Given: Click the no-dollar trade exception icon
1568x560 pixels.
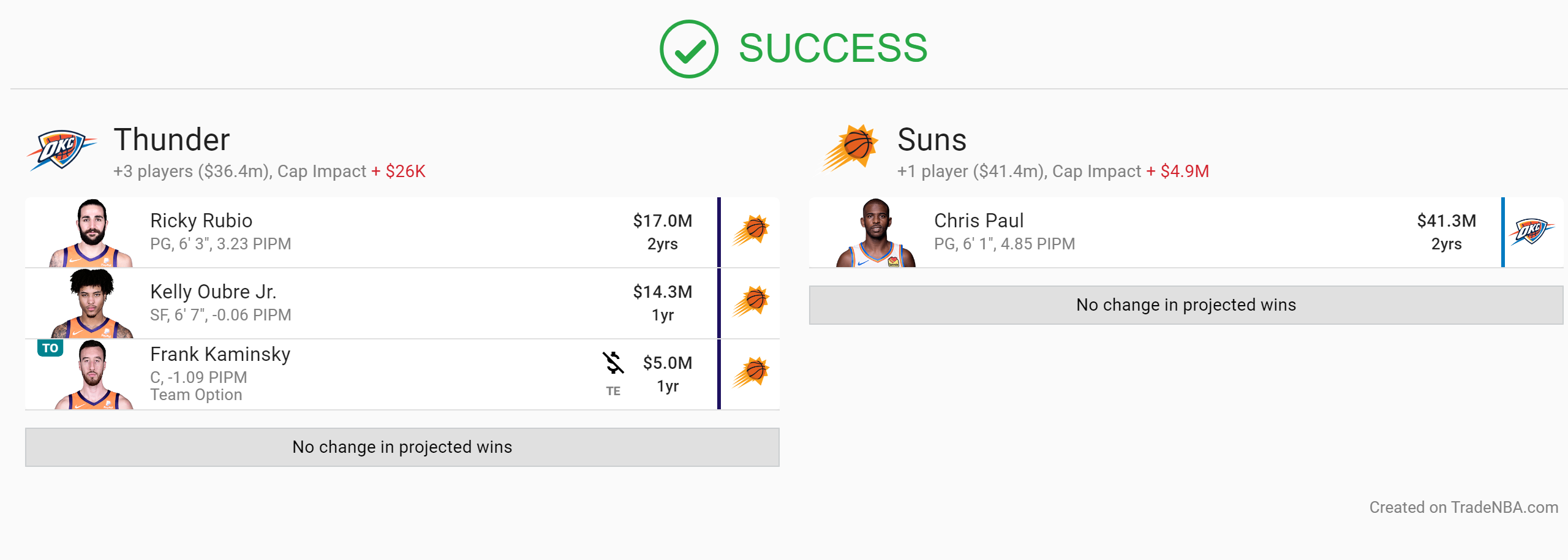Looking at the screenshot, I should coord(613,363).
